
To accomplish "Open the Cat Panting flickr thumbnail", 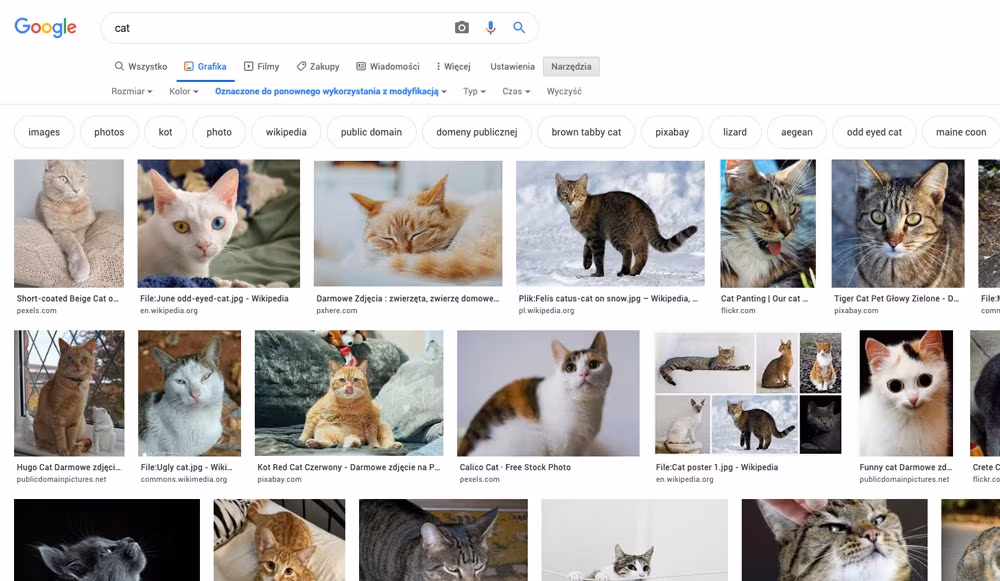I will 768,223.
